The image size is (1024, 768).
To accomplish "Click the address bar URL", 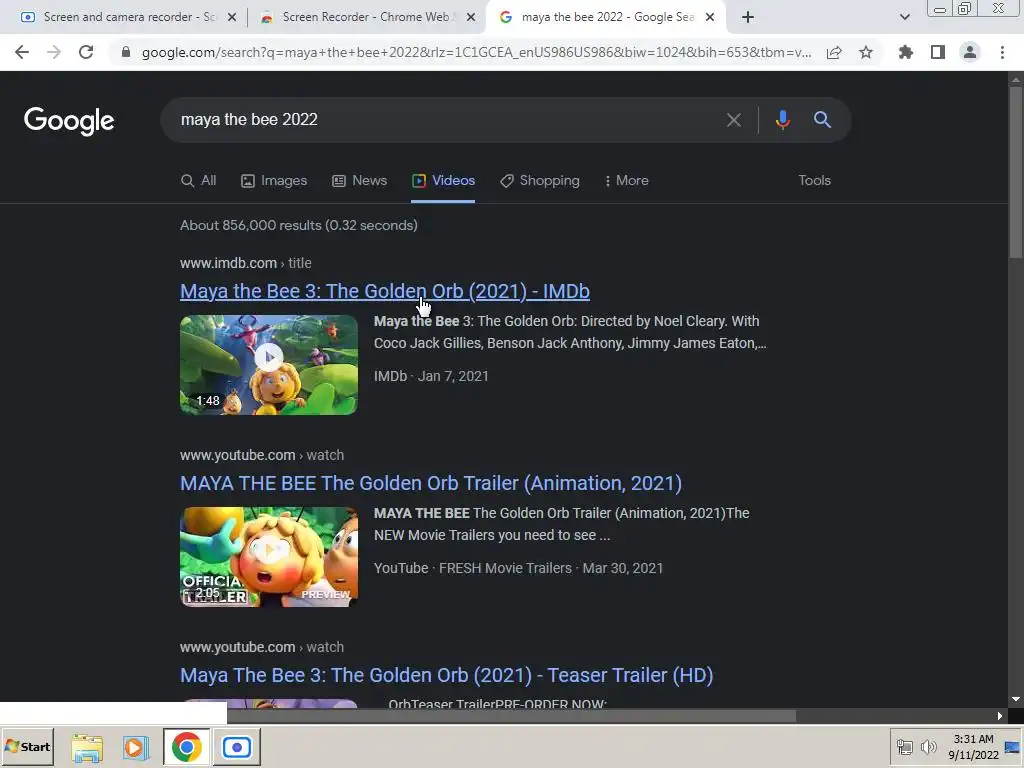I will [476, 52].
